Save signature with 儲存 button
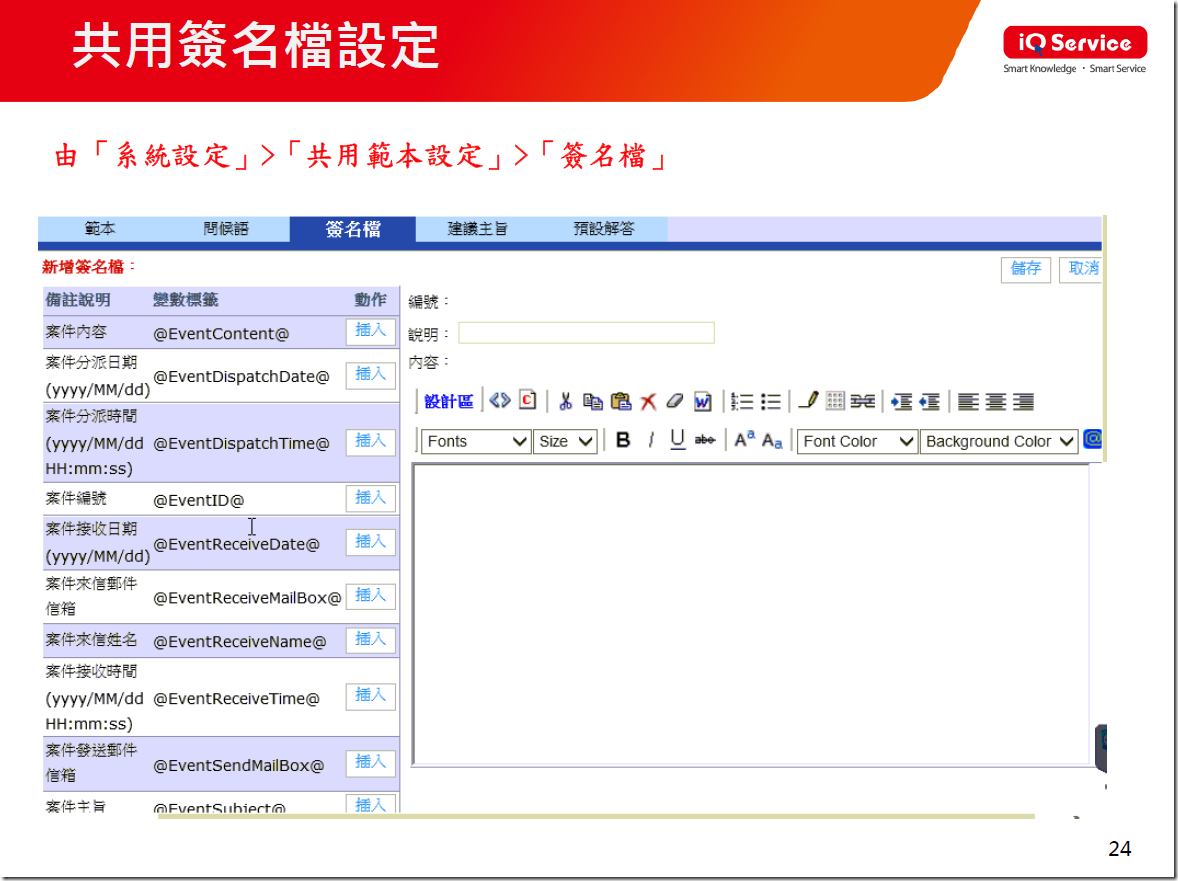The width and height of the screenshot is (1178, 881). (1025, 269)
